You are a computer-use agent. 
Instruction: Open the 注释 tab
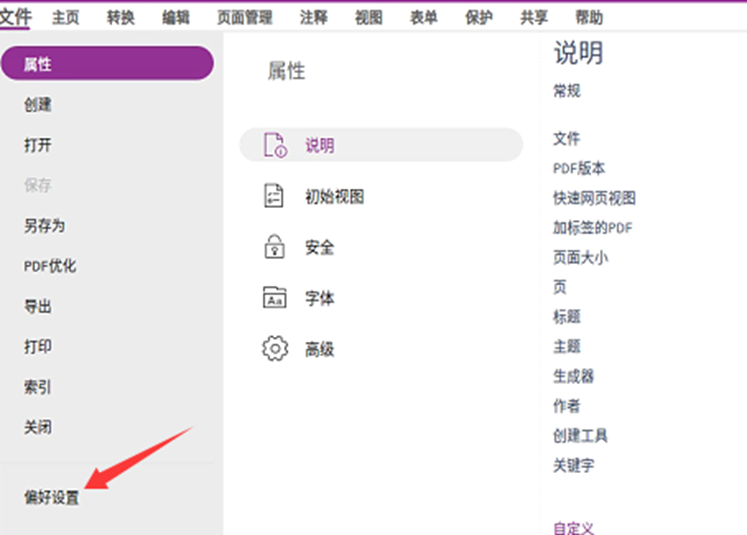pos(313,17)
